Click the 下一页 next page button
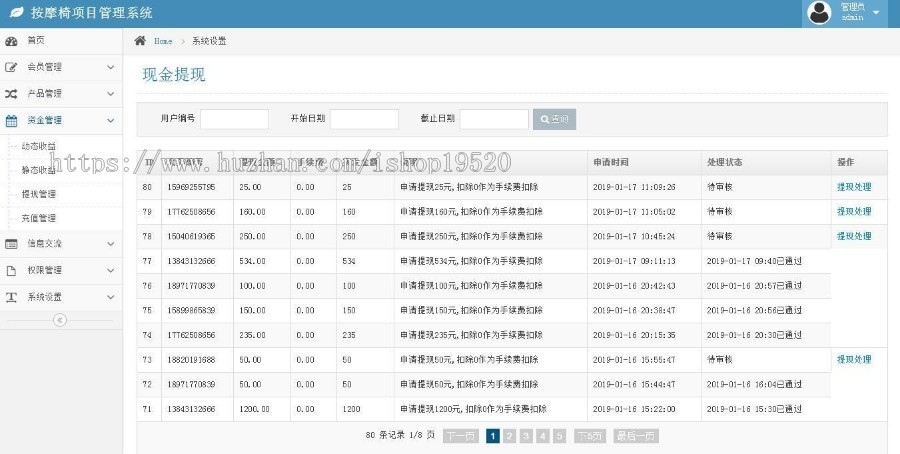Viewport: 900px width, 454px height. pos(461,436)
